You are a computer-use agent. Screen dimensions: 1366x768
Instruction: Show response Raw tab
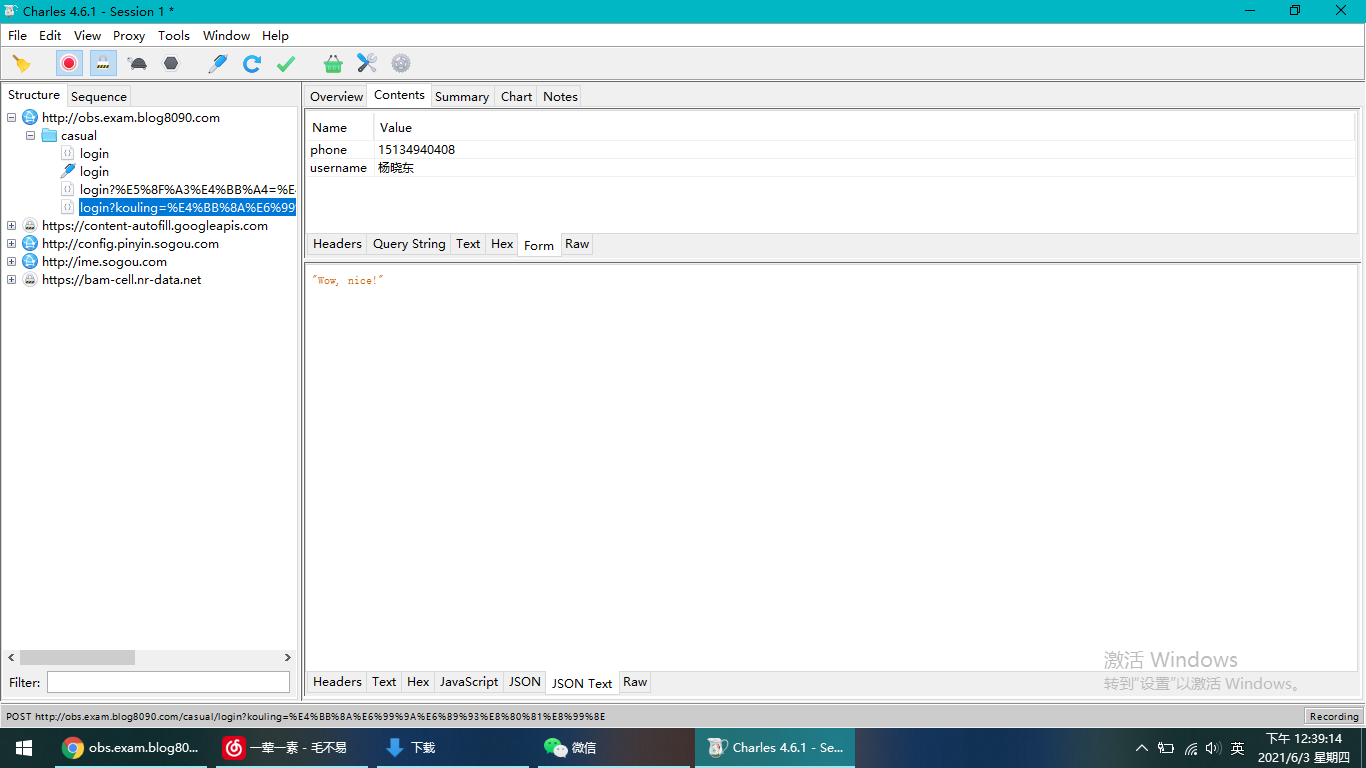point(635,682)
